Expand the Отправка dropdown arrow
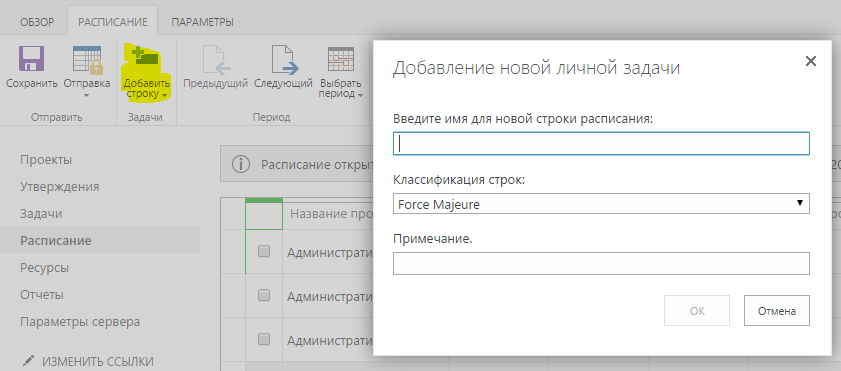 [87, 96]
